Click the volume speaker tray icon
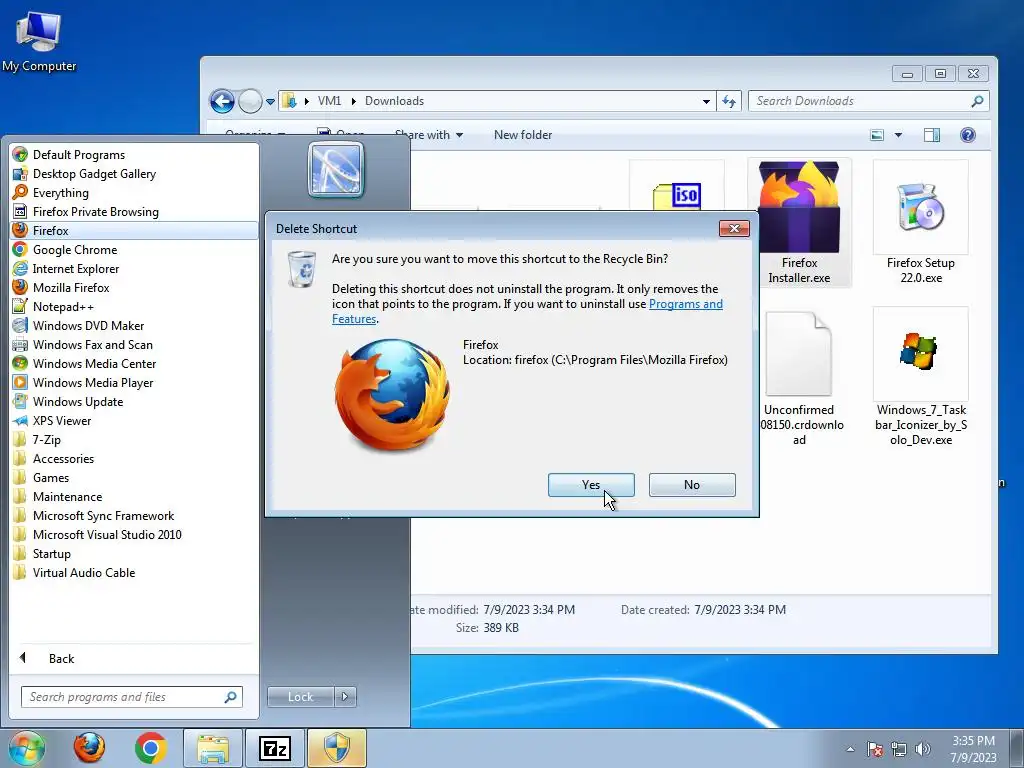This screenshot has height=768, width=1024. [922, 750]
